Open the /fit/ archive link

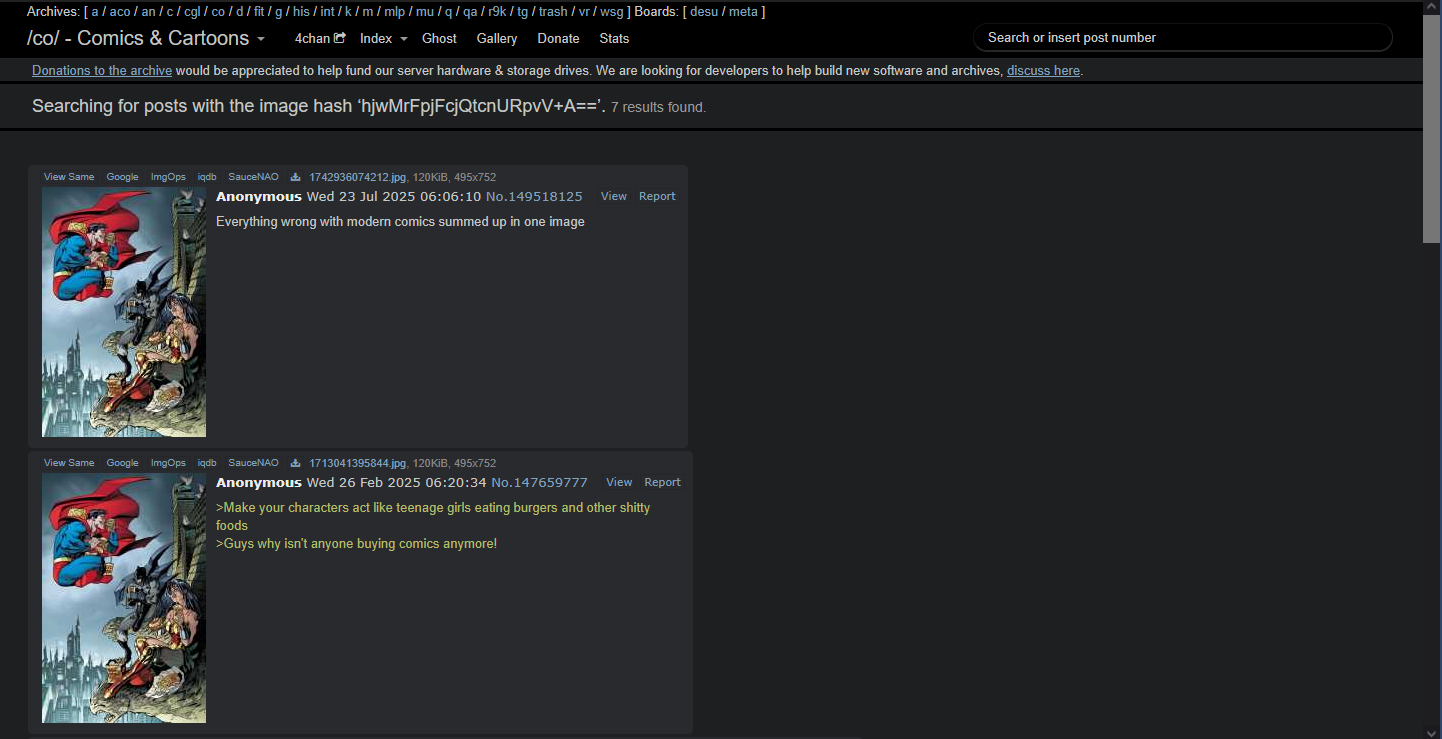pyautogui.click(x=259, y=12)
